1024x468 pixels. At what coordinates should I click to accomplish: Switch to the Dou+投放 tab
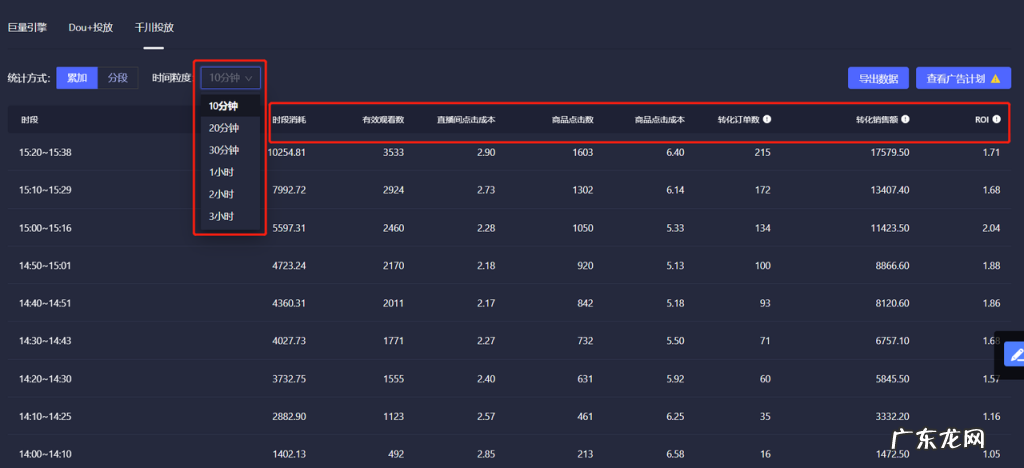point(90,27)
